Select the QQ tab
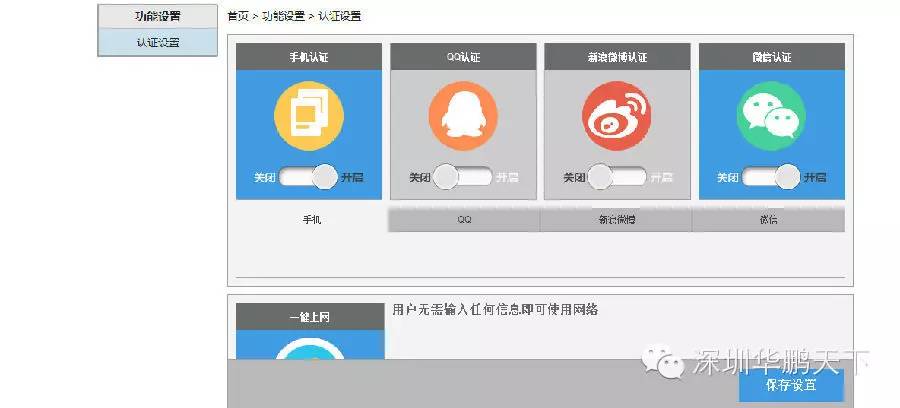 click(x=464, y=220)
